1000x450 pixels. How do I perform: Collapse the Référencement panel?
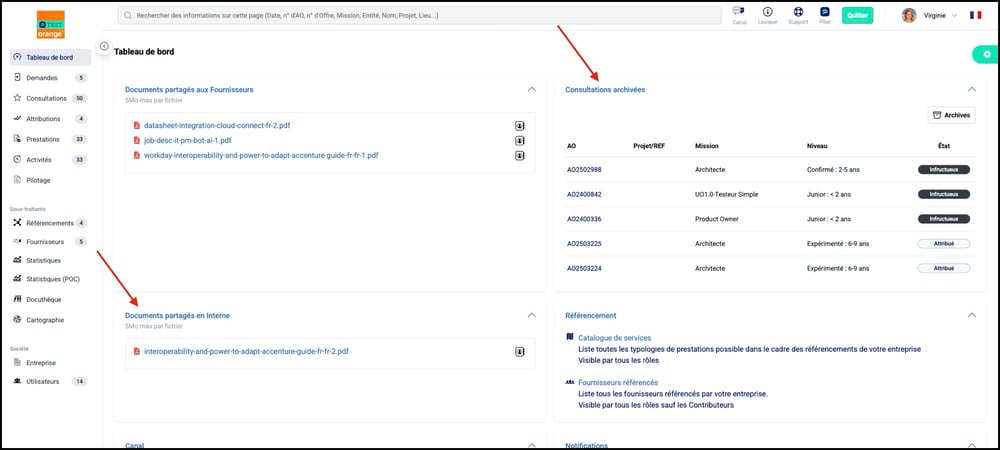(x=971, y=315)
